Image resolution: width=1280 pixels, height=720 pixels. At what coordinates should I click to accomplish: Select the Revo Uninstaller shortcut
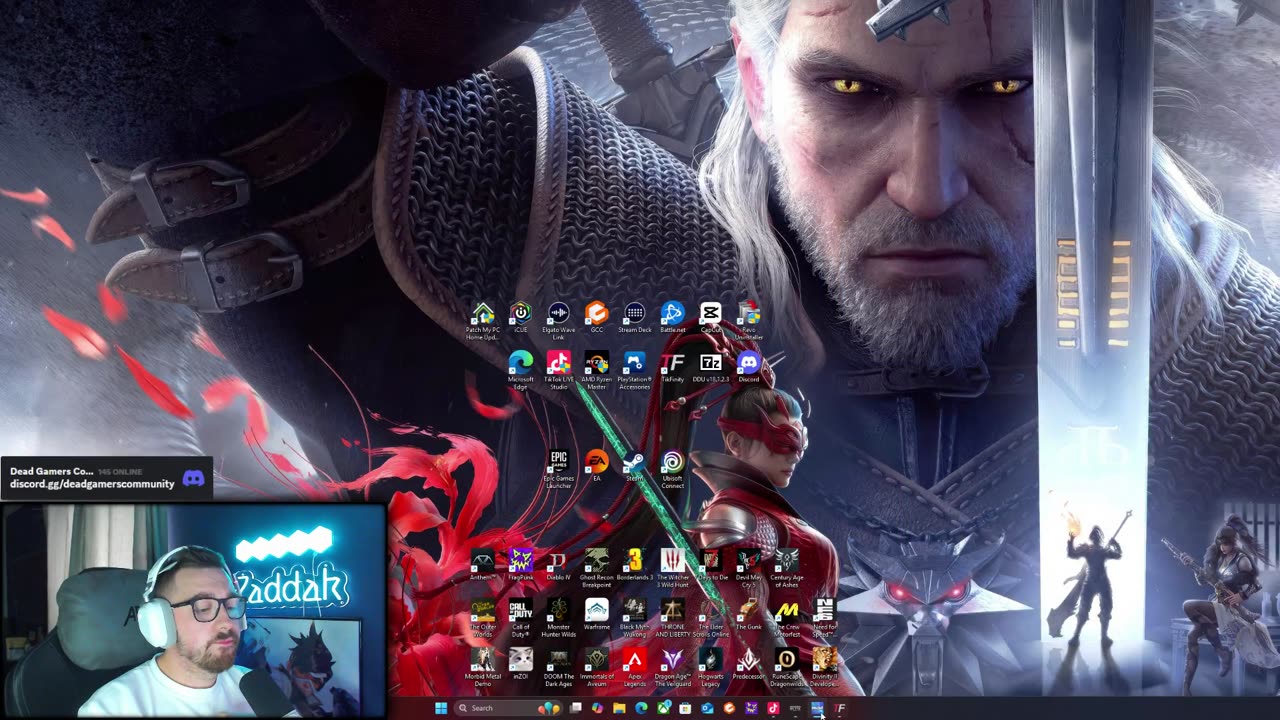[748, 321]
